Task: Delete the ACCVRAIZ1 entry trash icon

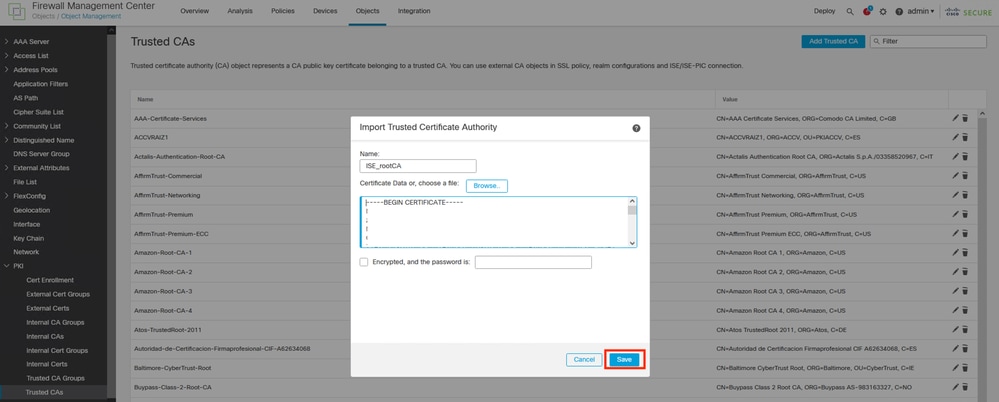Action: click(x=965, y=137)
